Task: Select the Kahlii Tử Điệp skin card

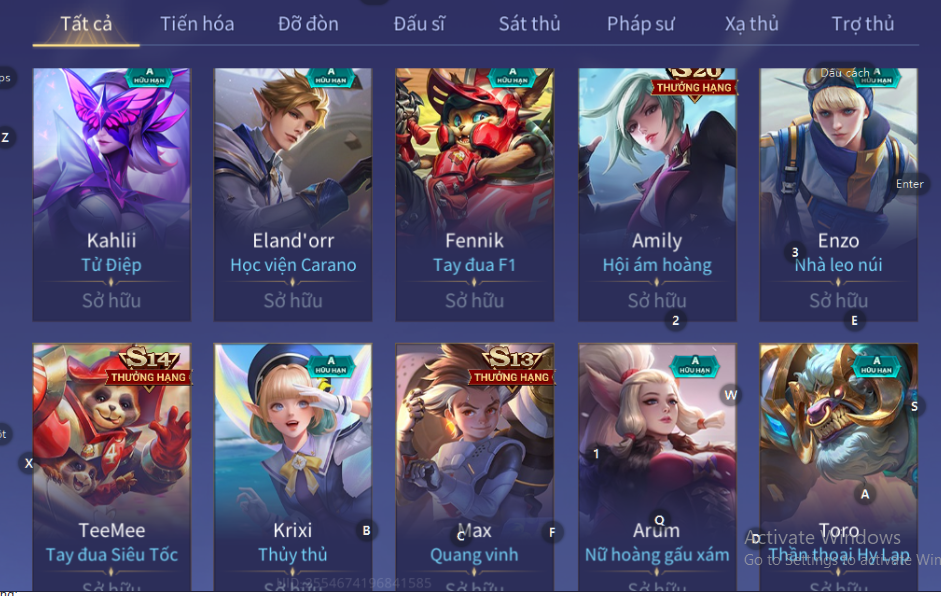Action: pos(112,194)
